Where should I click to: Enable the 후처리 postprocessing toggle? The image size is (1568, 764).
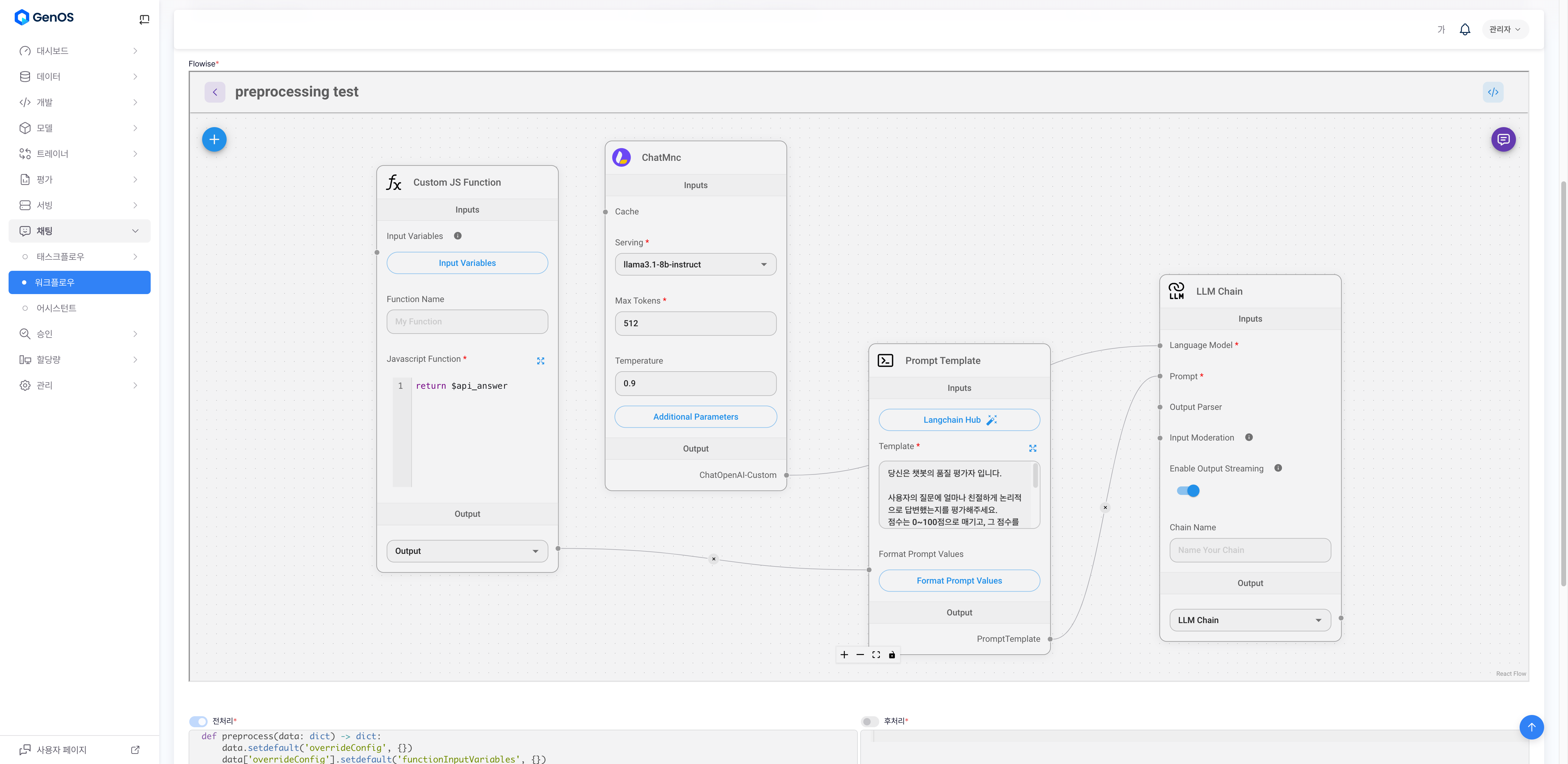870,721
